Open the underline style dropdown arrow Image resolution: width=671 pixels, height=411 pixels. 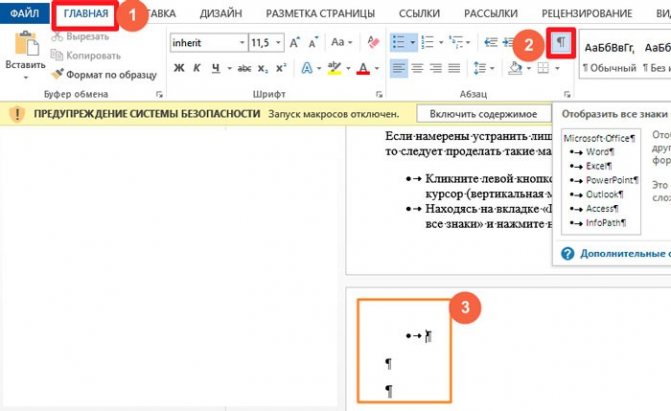click(x=229, y=68)
